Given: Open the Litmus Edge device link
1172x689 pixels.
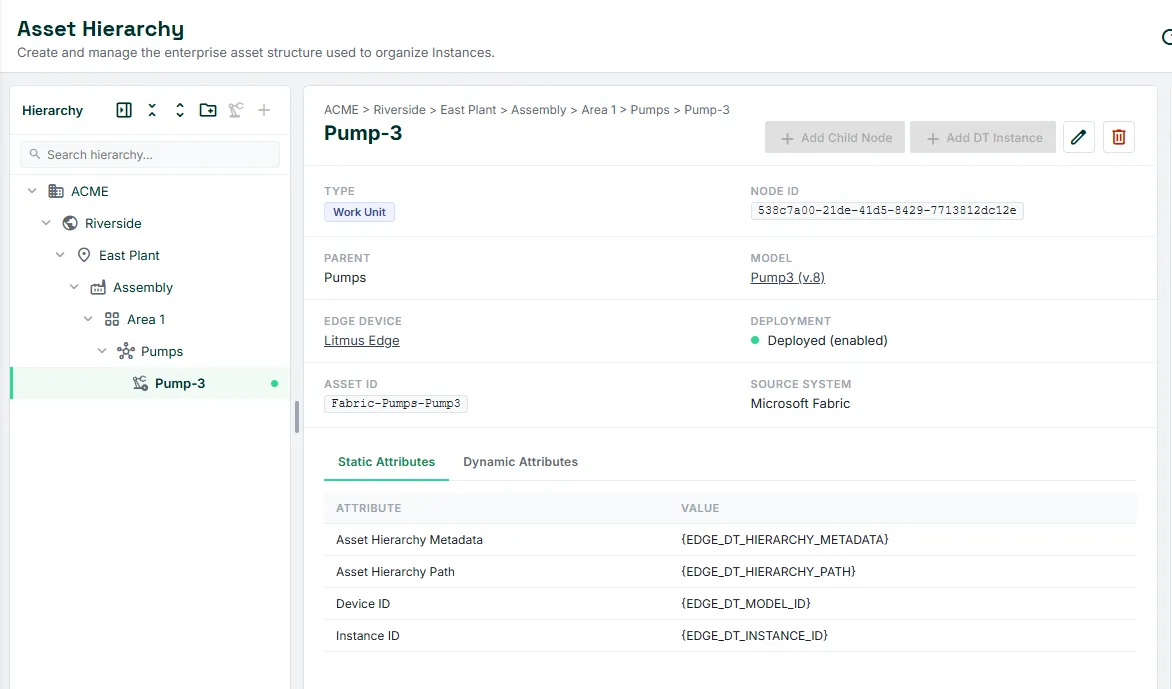Looking at the screenshot, I should [x=362, y=341].
